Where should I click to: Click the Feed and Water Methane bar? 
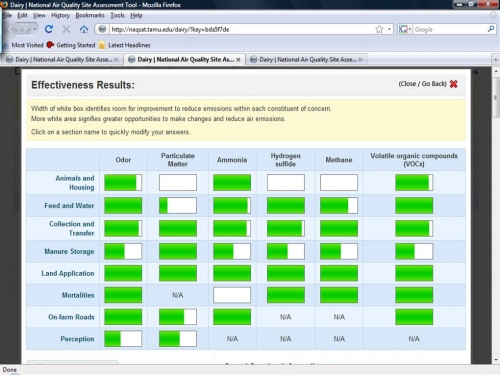pyautogui.click(x=339, y=206)
